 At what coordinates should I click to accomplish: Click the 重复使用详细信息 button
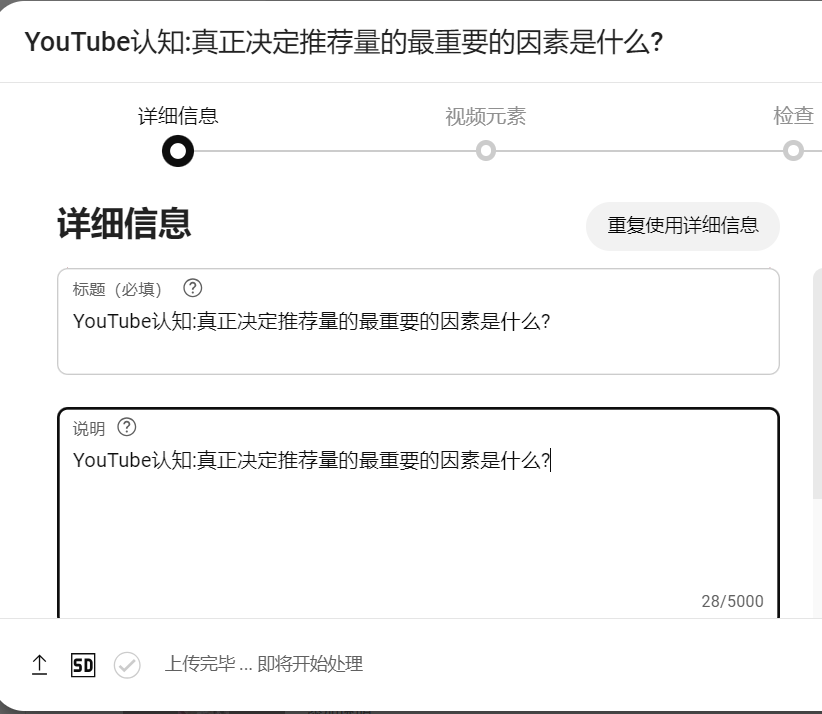[682, 227]
